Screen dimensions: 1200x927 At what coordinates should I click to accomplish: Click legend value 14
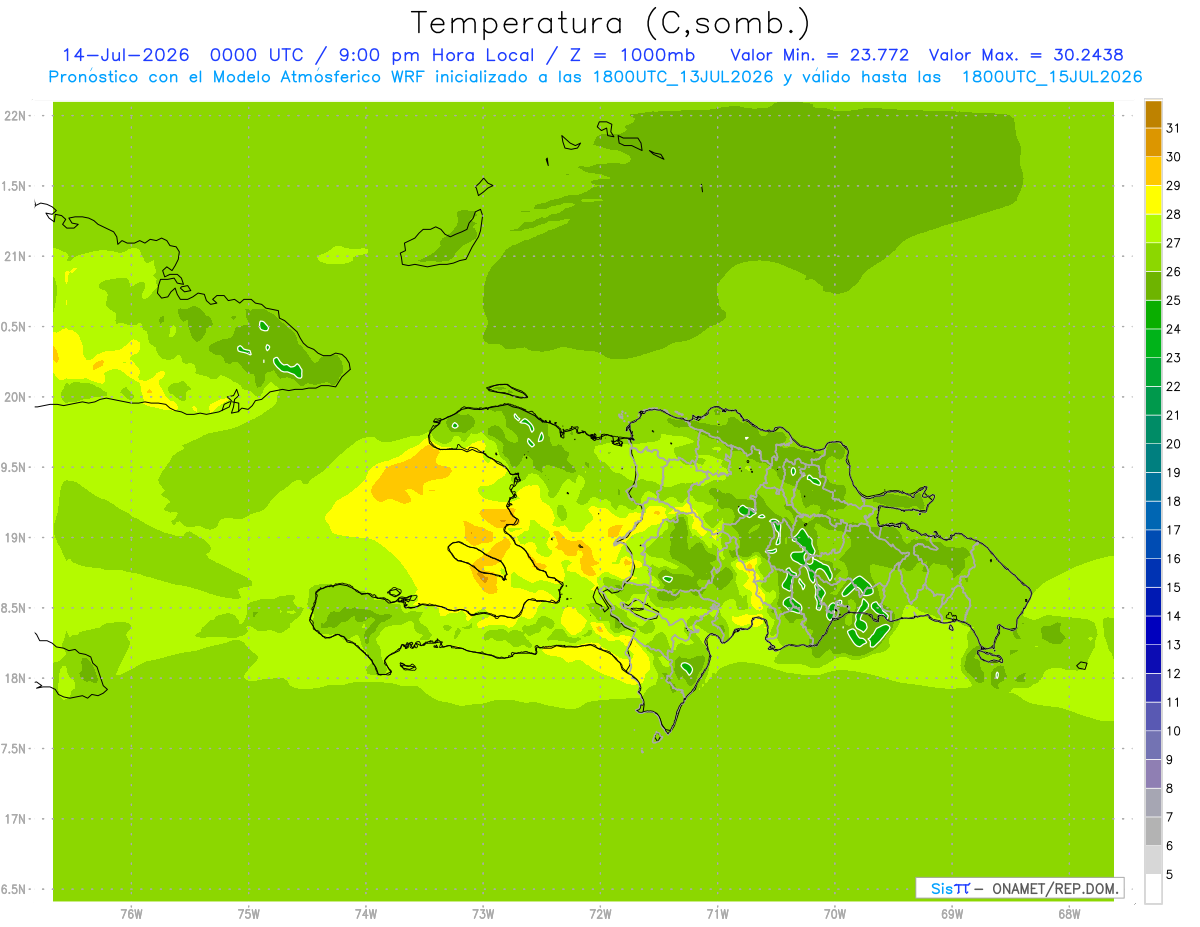coord(1173,616)
